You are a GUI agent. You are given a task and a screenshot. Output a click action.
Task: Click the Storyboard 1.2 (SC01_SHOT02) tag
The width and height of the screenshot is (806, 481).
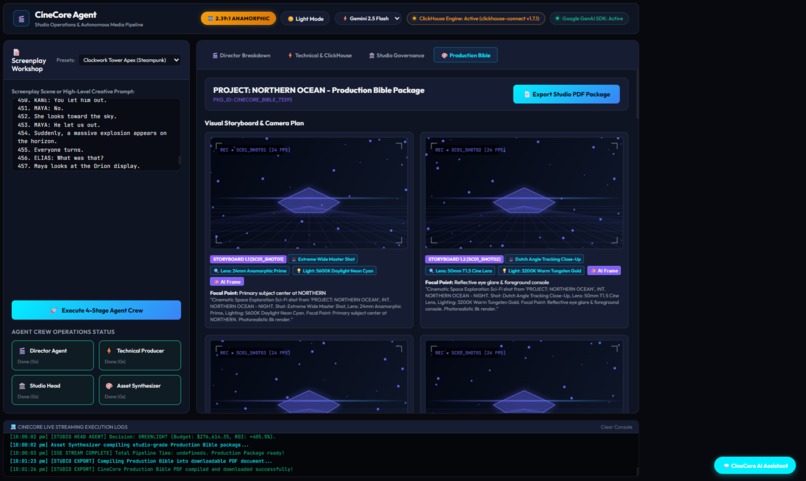coord(463,259)
